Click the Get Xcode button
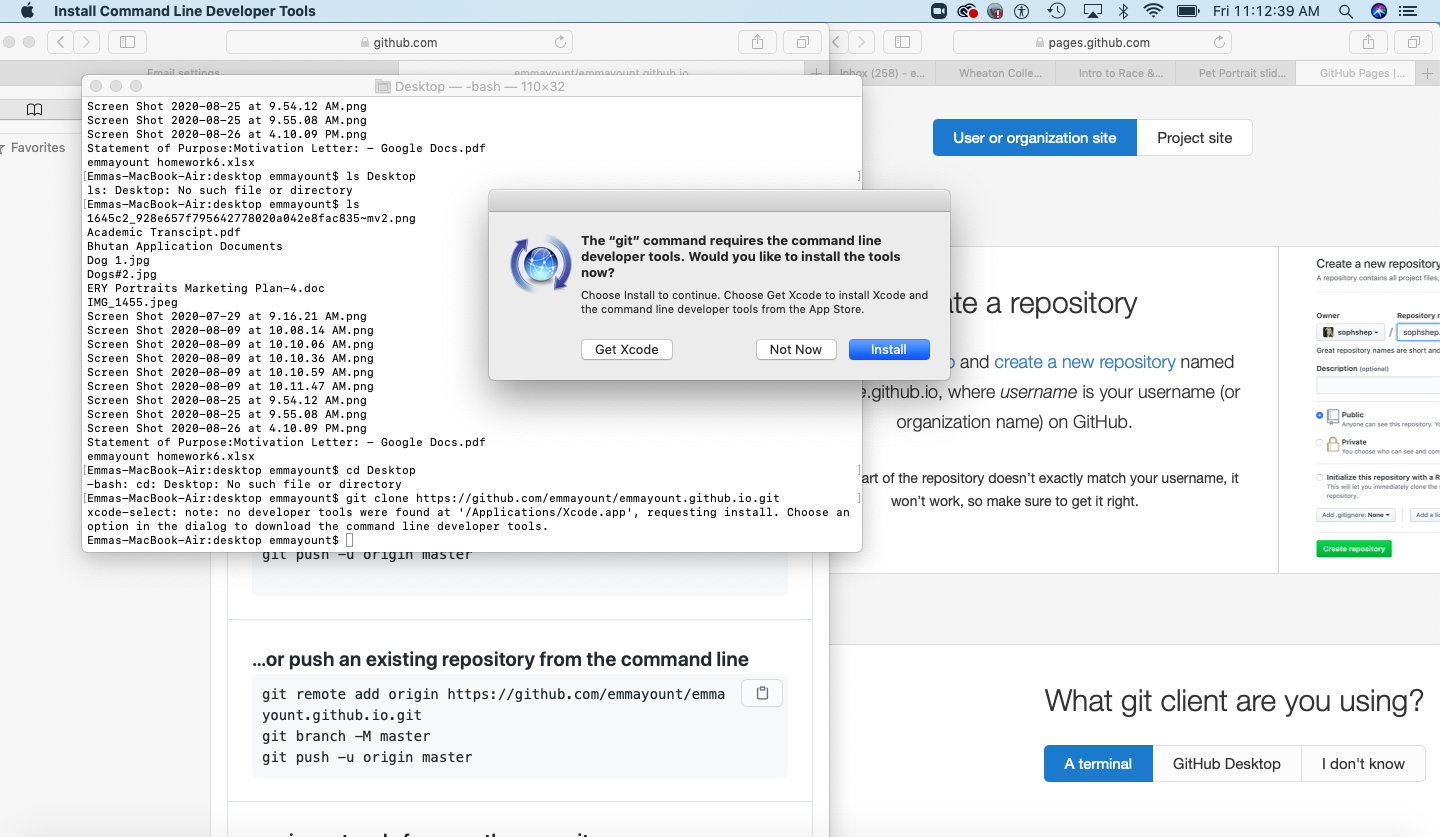 pos(627,349)
